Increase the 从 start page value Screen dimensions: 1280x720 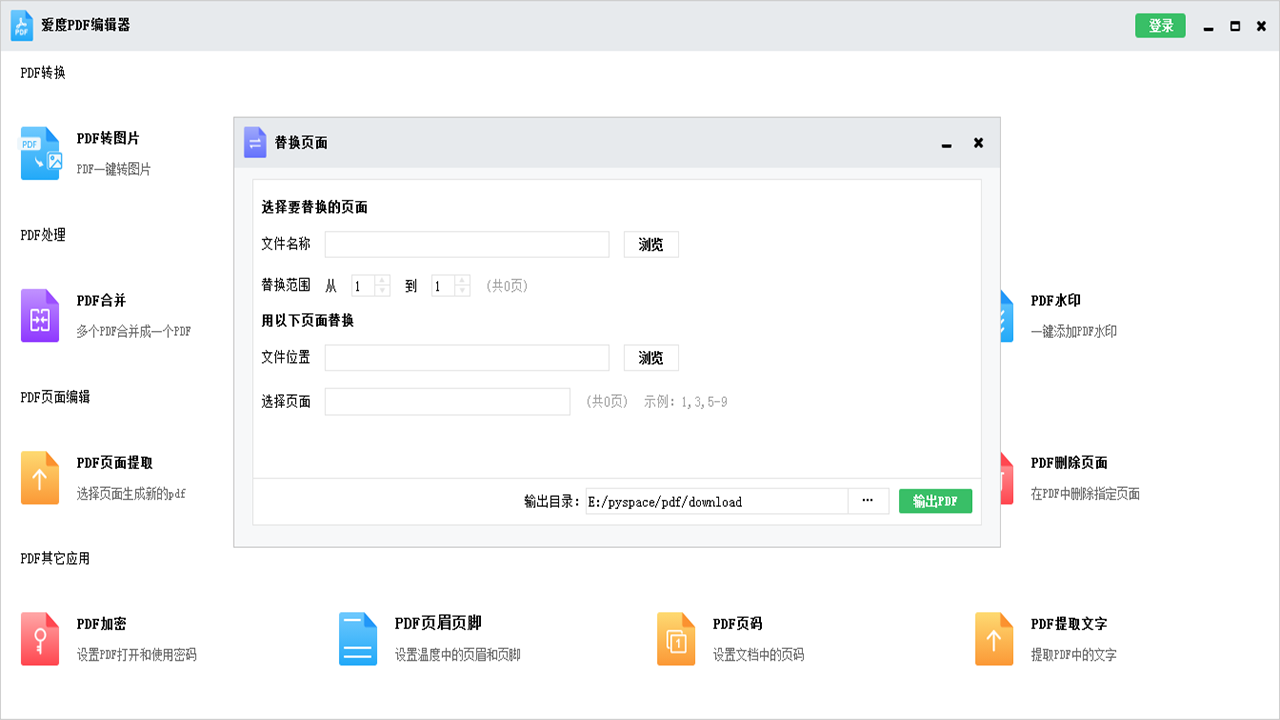tap(383, 280)
